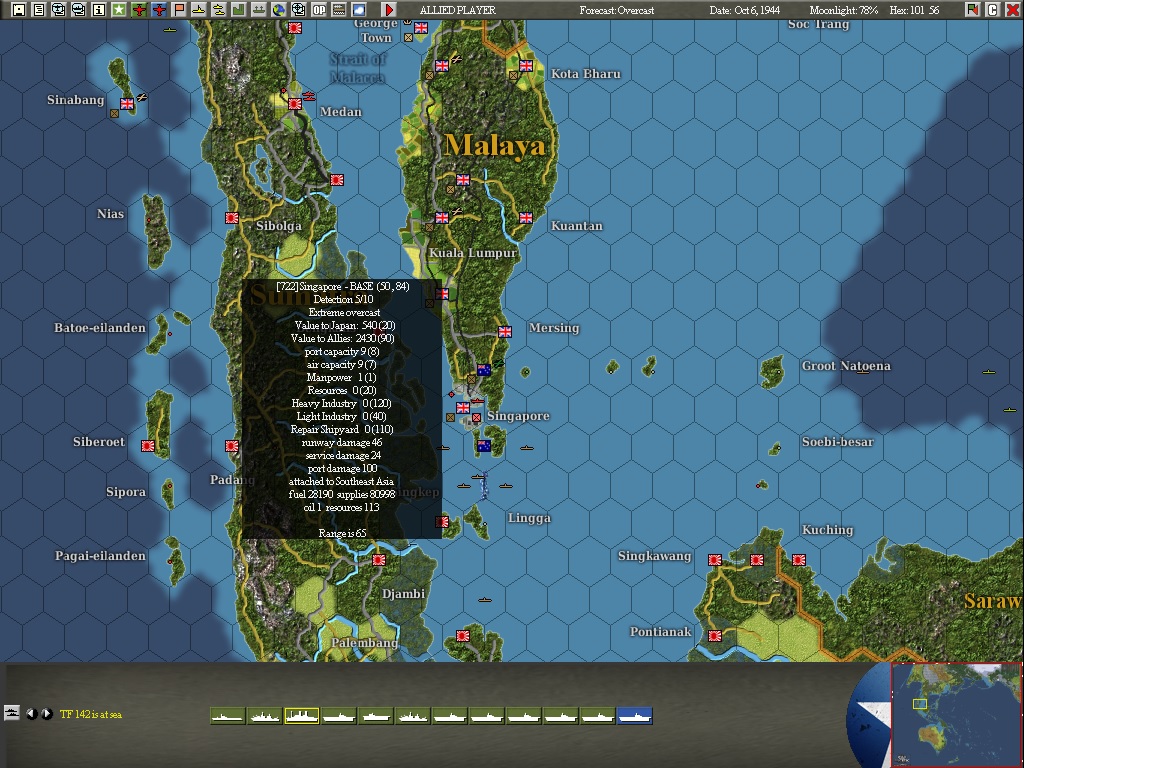
Task: Click the task force ship icon beside TF 142
Action: (12, 713)
